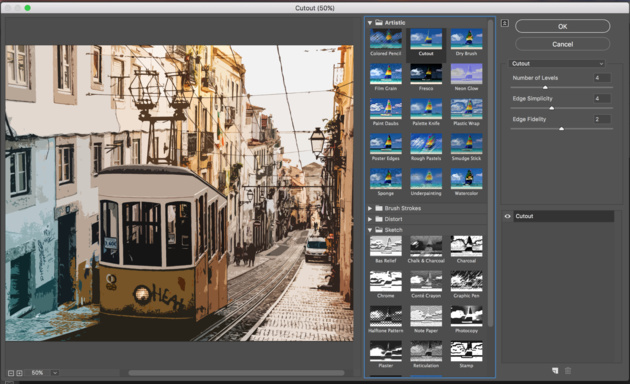Adjust the Edge Fidelity slider
Image resolution: width=630 pixels, height=384 pixels.
tap(561, 129)
